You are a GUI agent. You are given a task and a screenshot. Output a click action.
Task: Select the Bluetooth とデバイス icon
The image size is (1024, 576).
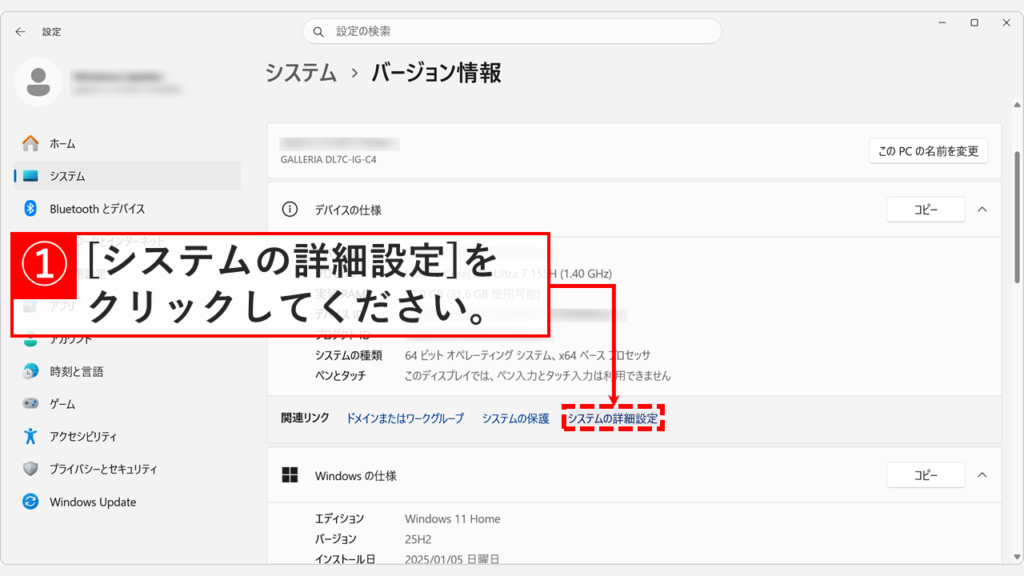point(30,207)
